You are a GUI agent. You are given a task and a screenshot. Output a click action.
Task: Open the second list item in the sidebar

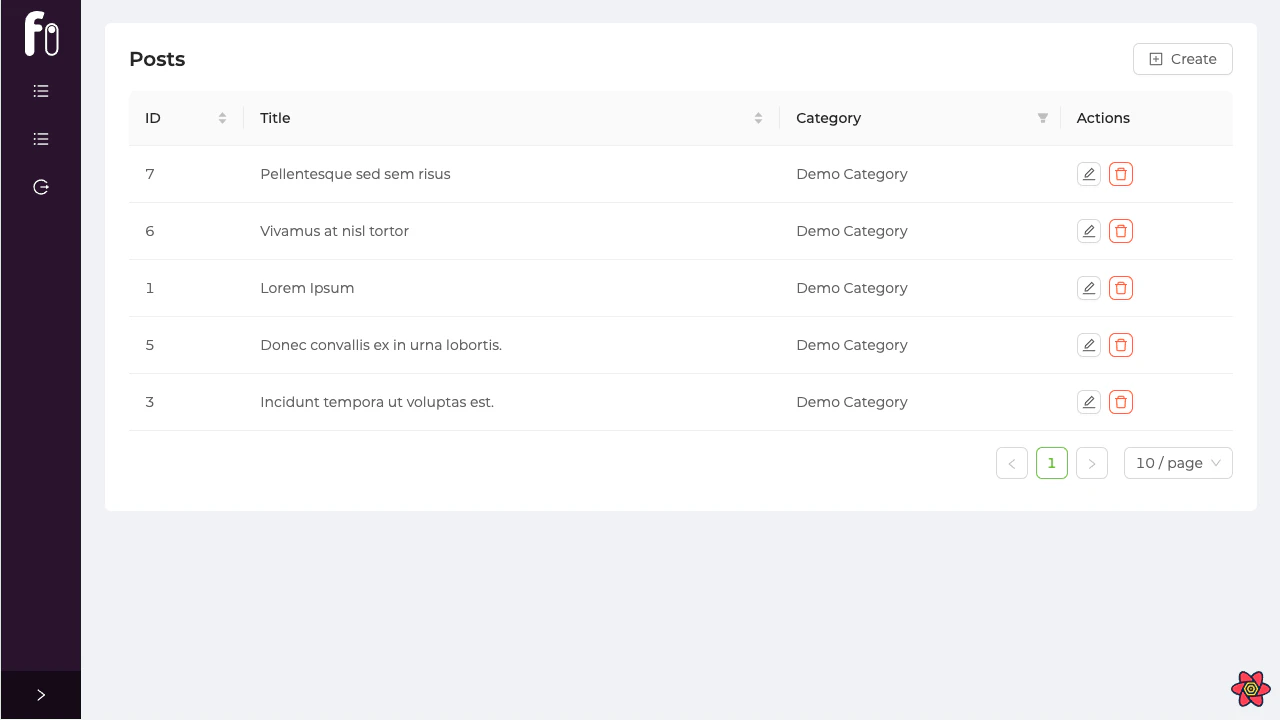[x=41, y=139]
